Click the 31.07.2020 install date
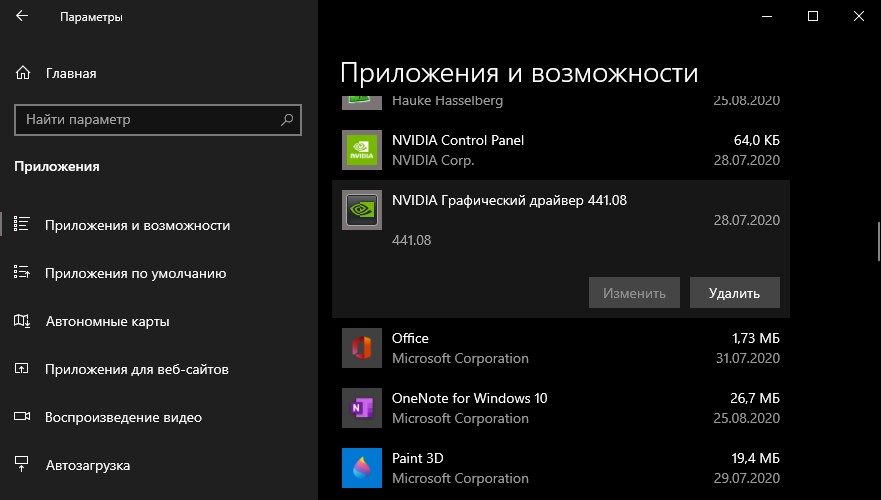The width and height of the screenshot is (881, 500). click(747, 358)
